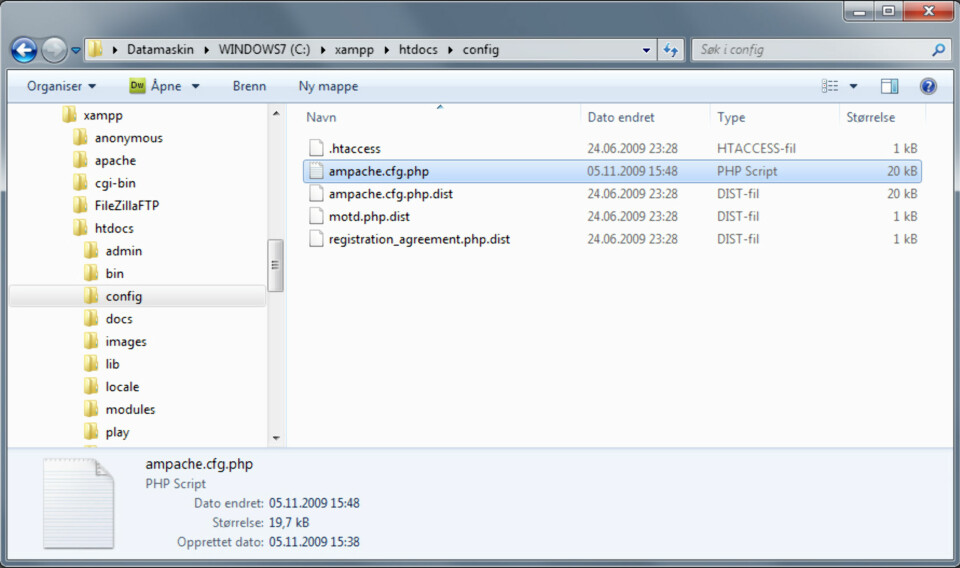
Task: Minimize the Explorer window
Action: (x=860, y=11)
